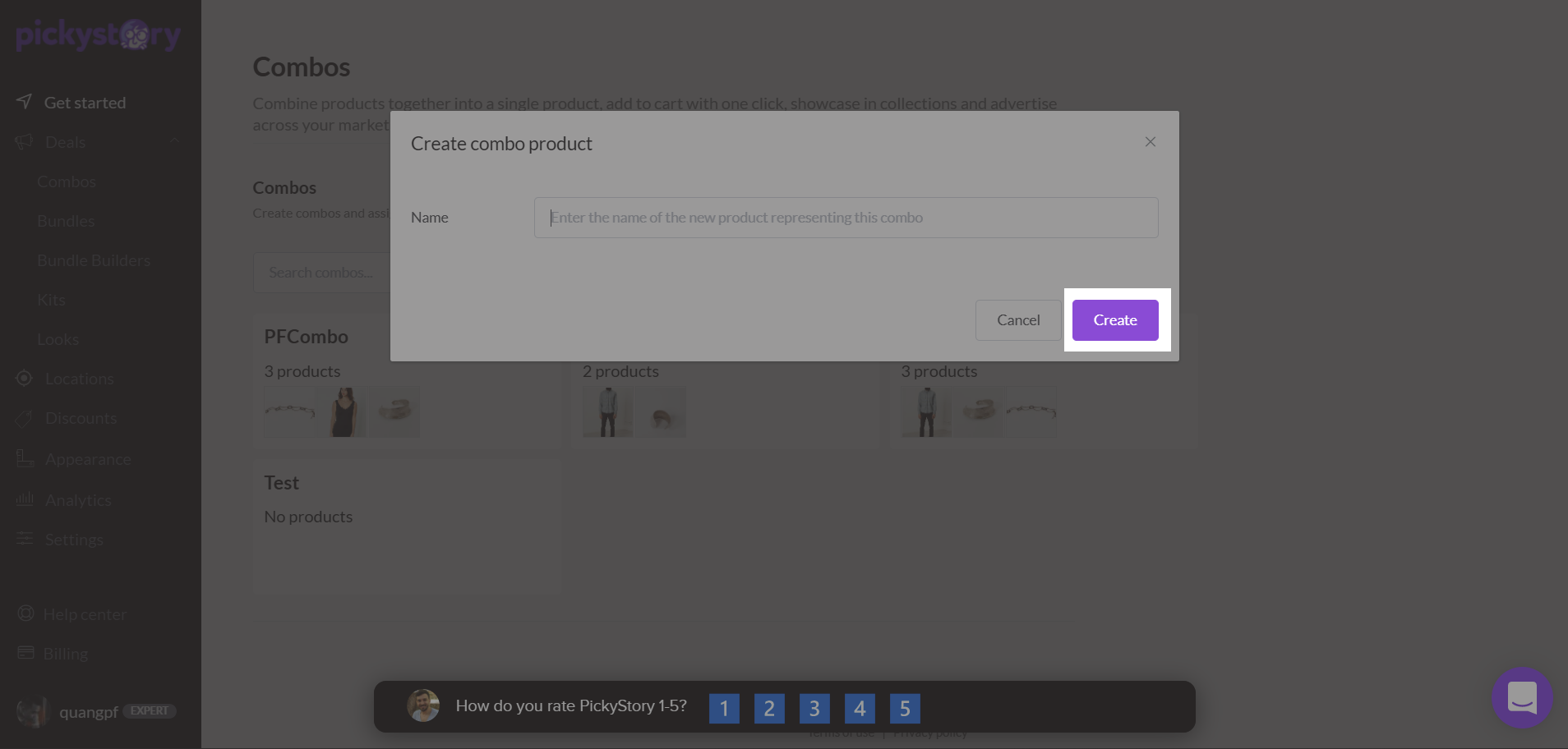Open Looks in the sidebar
This screenshot has width=1568, height=749.
(x=58, y=339)
